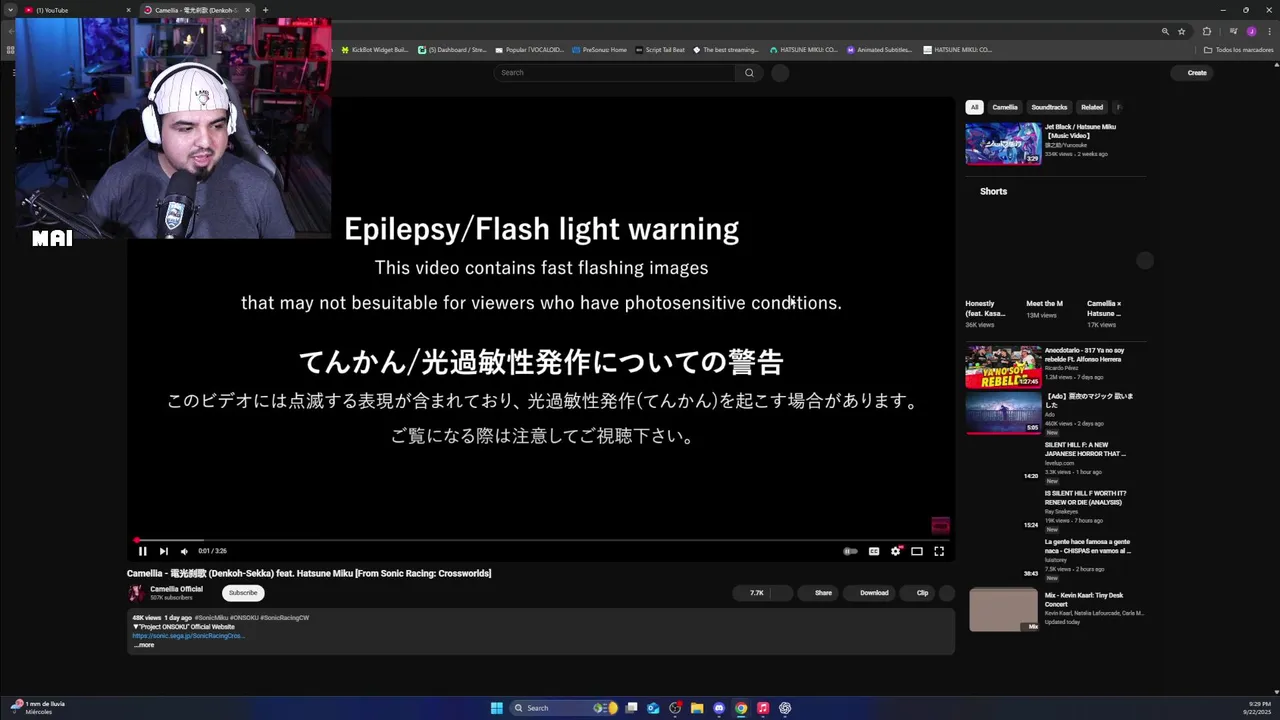The width and height of the screenshot is (1280, 720).
Task: Select the Related filter chip
Action: pos(1092,107)
